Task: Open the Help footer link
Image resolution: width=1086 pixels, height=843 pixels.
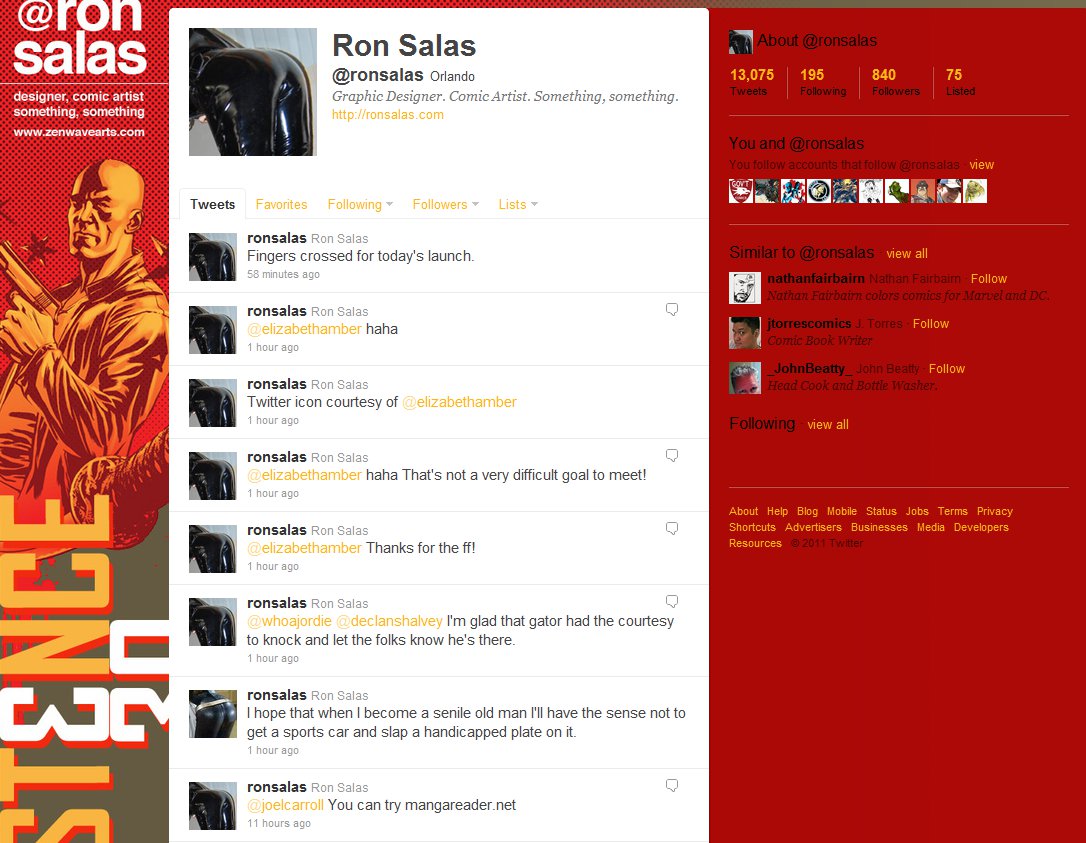Action: coord(777,511)
